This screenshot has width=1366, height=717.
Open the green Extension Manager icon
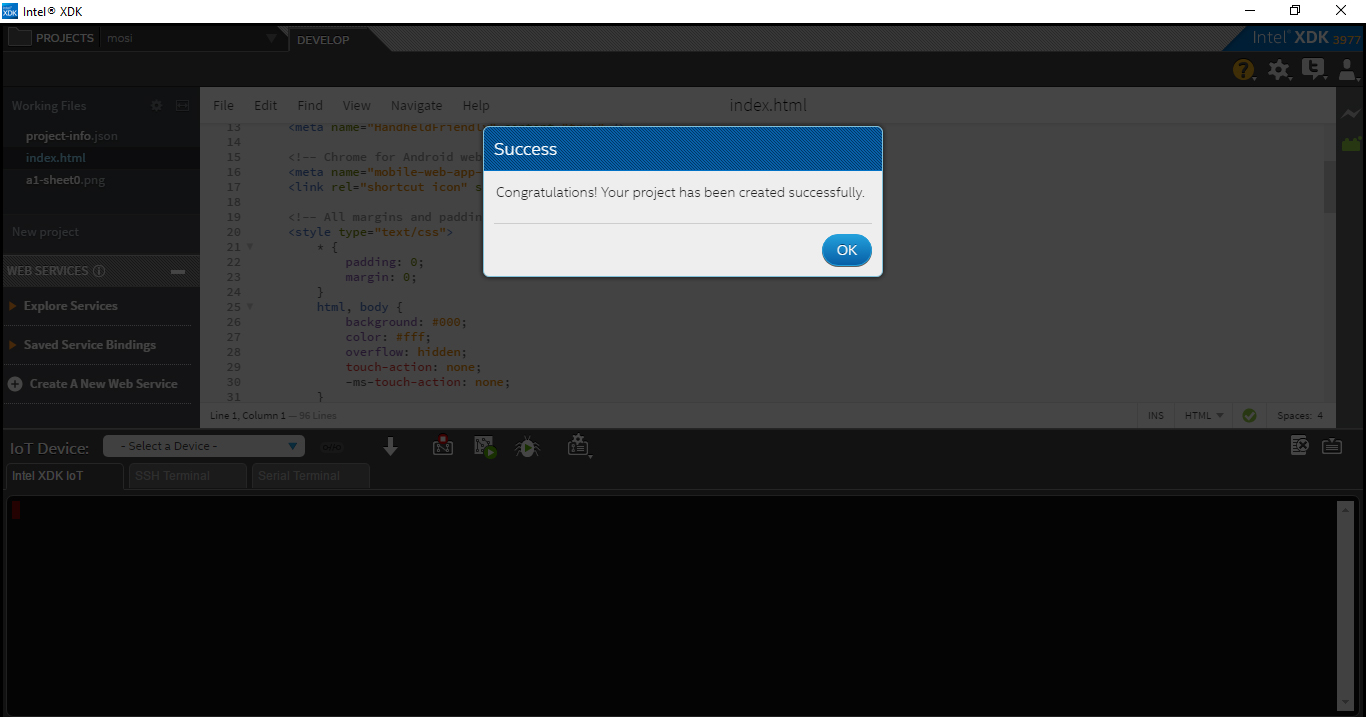click(1351, 144)
